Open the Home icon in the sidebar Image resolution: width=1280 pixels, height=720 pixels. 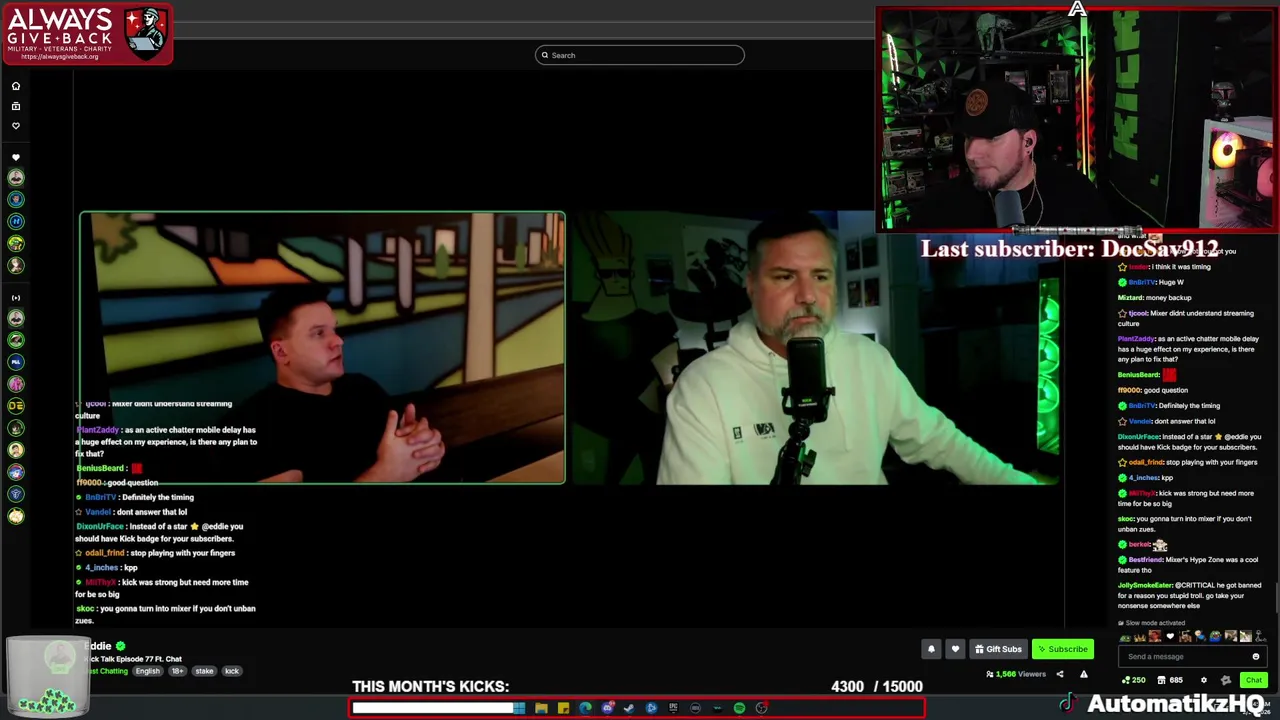(15, 86)
